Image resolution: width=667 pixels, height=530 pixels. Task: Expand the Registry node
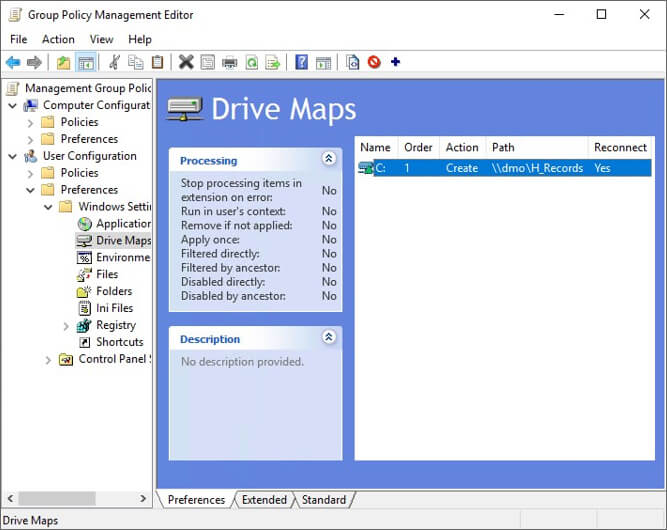coord(66,326)
